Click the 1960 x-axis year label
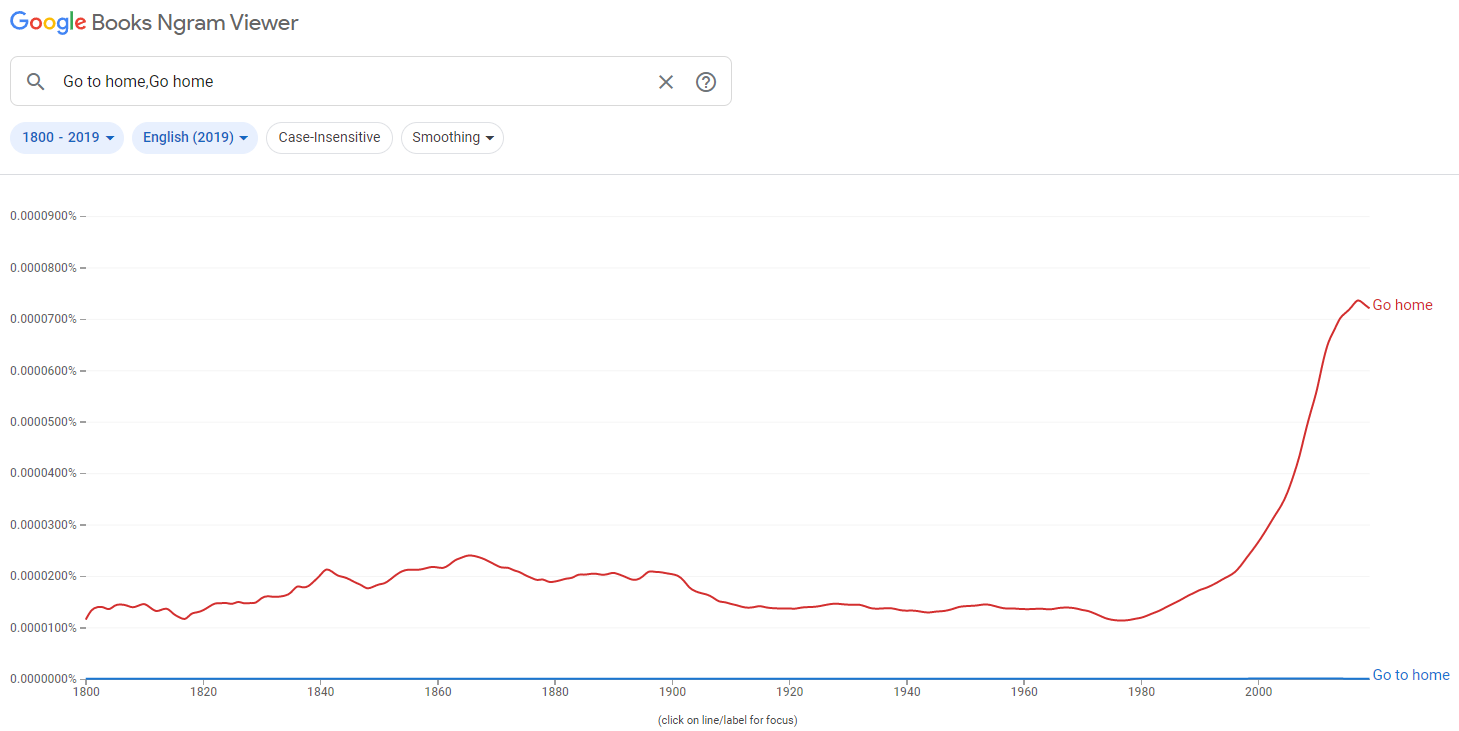1459x731 pixels. (x=1024, y=691)
